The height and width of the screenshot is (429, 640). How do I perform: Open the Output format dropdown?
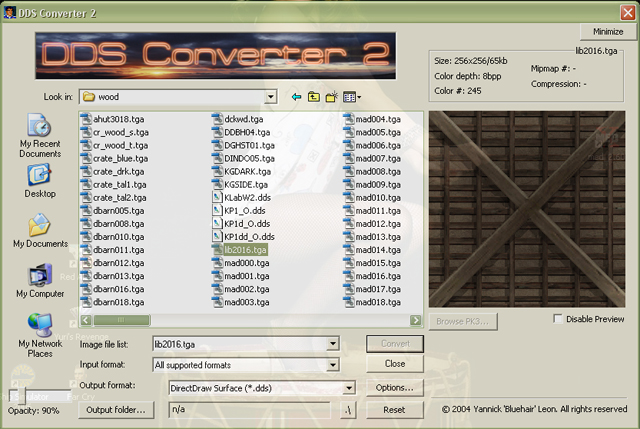pos(349,387)
